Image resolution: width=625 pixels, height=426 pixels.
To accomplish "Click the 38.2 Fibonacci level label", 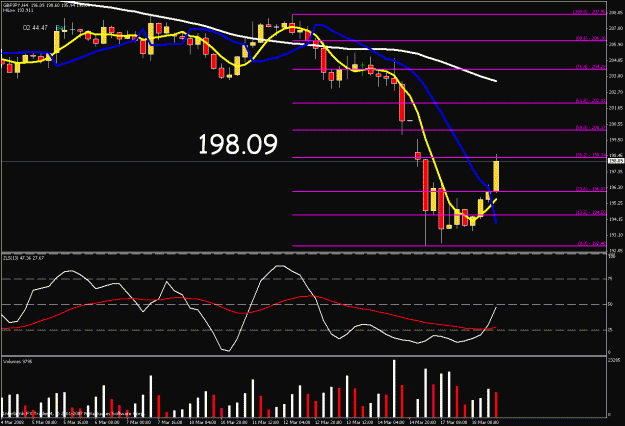I will (x=591, y=155).
